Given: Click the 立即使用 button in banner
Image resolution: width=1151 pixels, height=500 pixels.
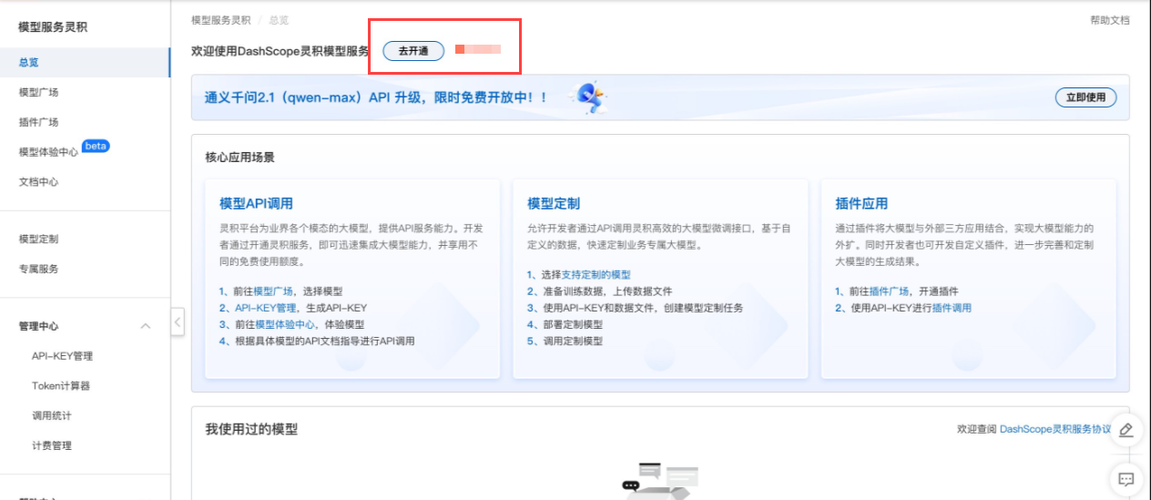Looking at the screenshot, I should coord(1086,97).
